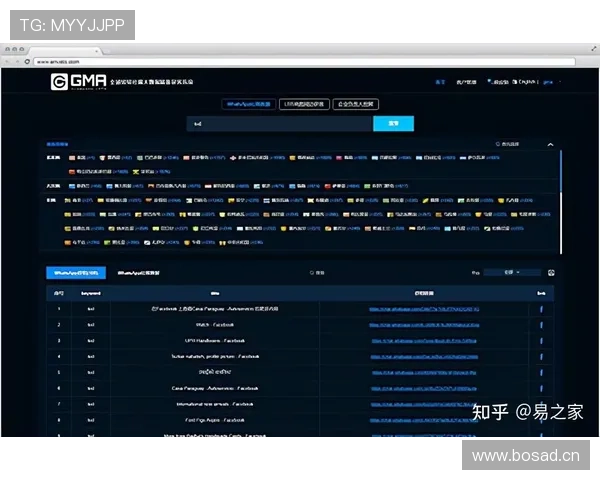The image size is (600, 480).
Task: Collapse the country filter panel with chevron
Action: [x=550, y=145]
